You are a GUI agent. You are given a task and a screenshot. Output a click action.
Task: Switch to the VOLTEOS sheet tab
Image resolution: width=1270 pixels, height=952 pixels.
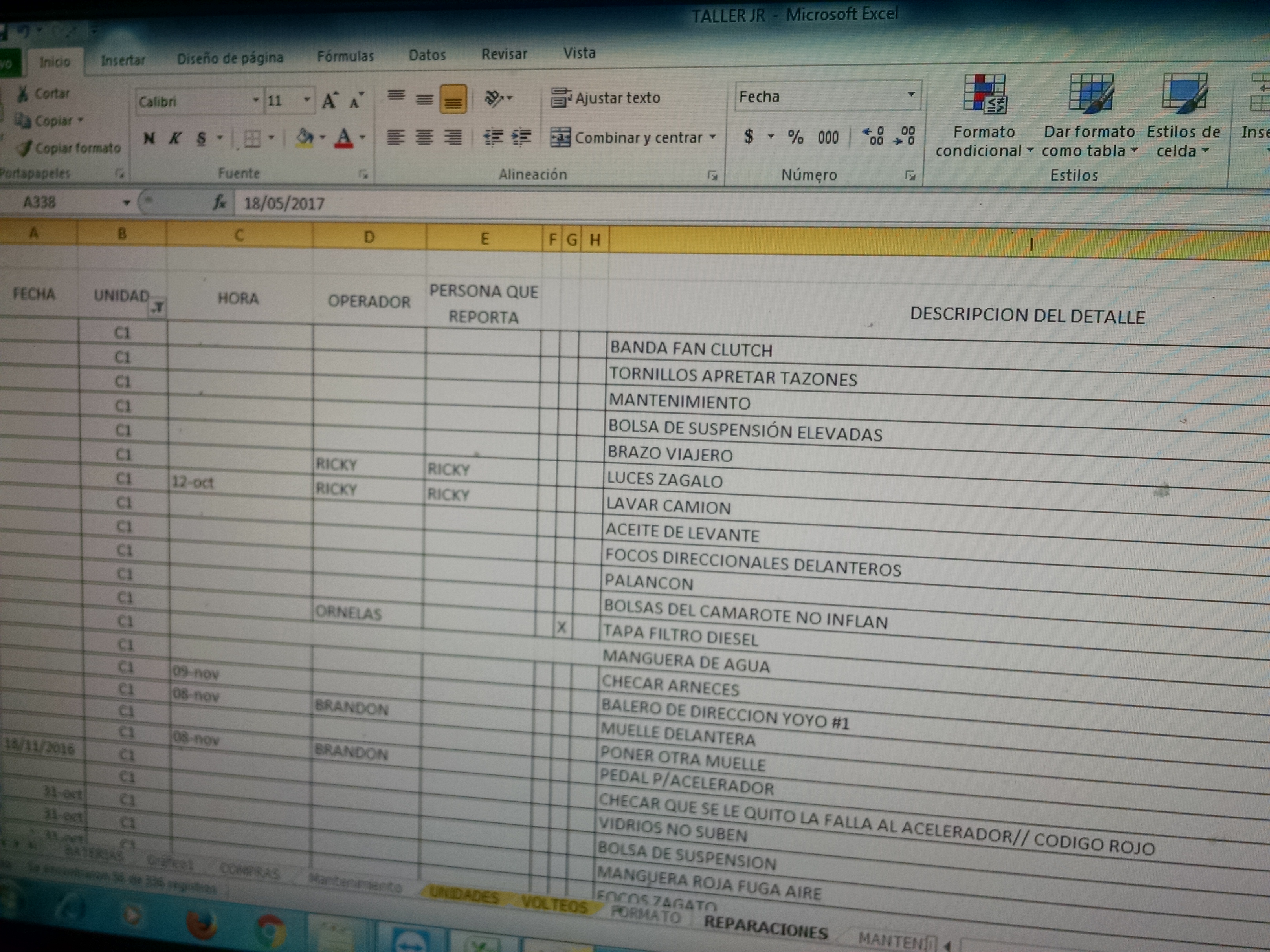[554, 905]
